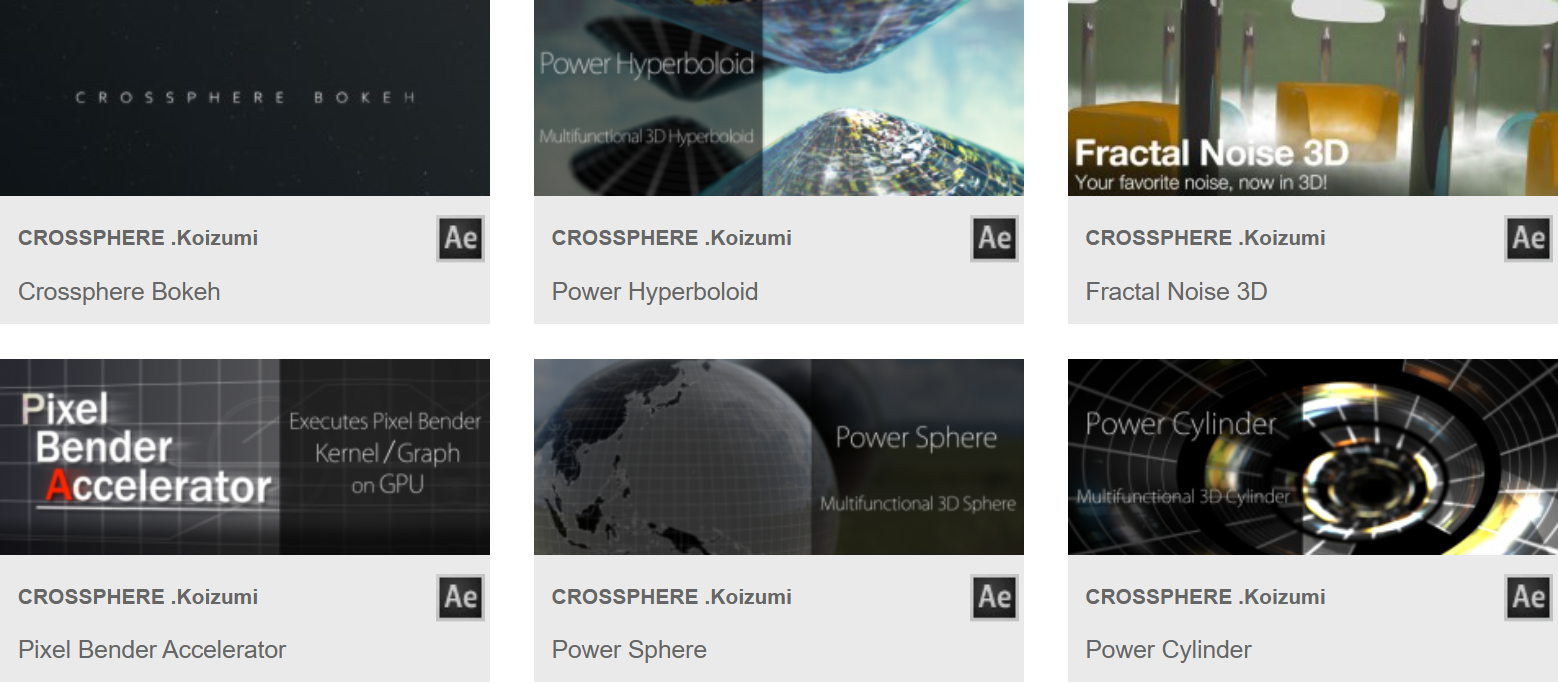This screenshot has width=1558, height=683.
Task: Click CROSSPHERE .Koizumi on Fractal Noise 3D card
Action: coord(1204,237)
